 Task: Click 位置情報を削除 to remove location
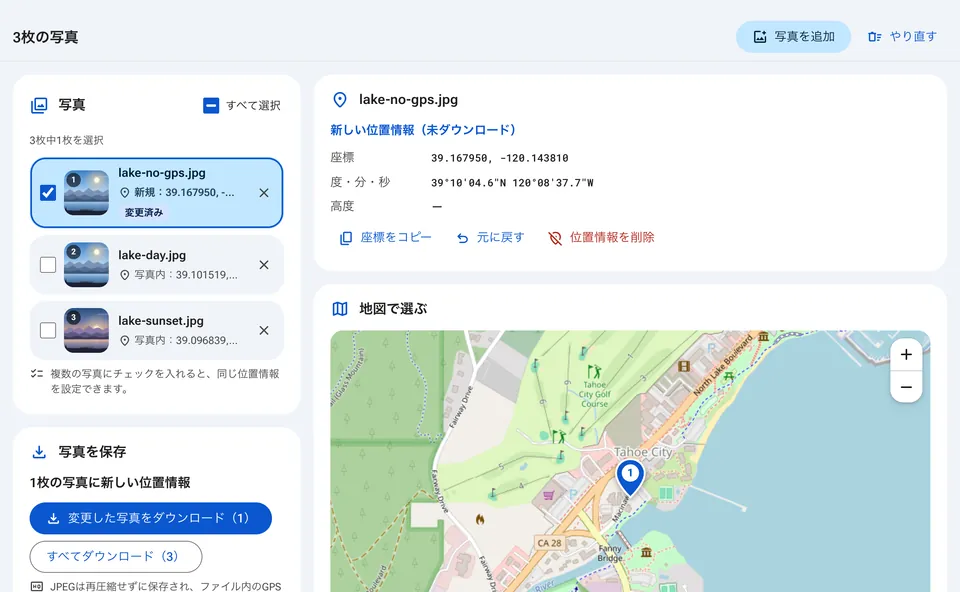(601, 238)
